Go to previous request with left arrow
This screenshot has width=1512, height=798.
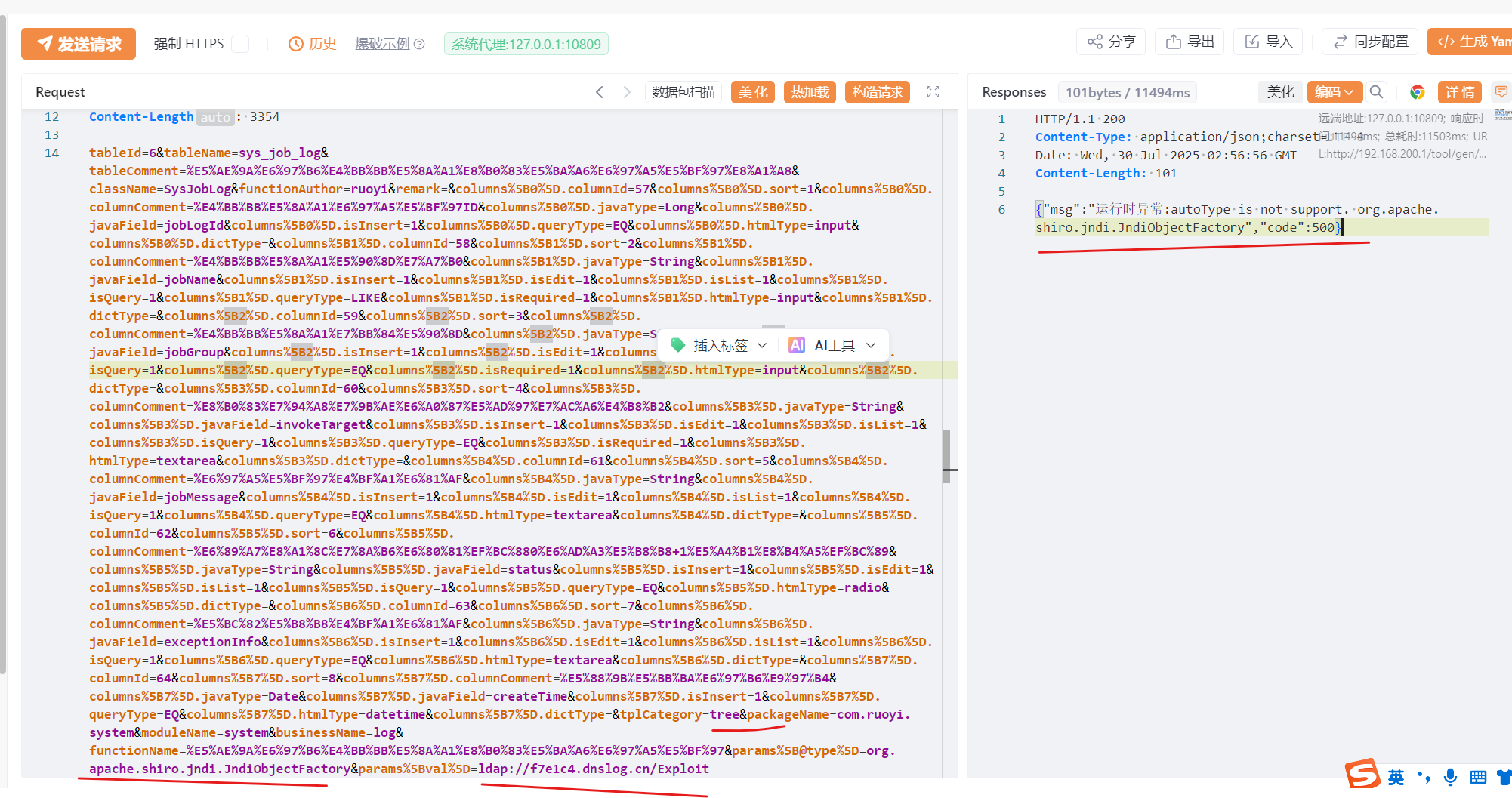600,92
